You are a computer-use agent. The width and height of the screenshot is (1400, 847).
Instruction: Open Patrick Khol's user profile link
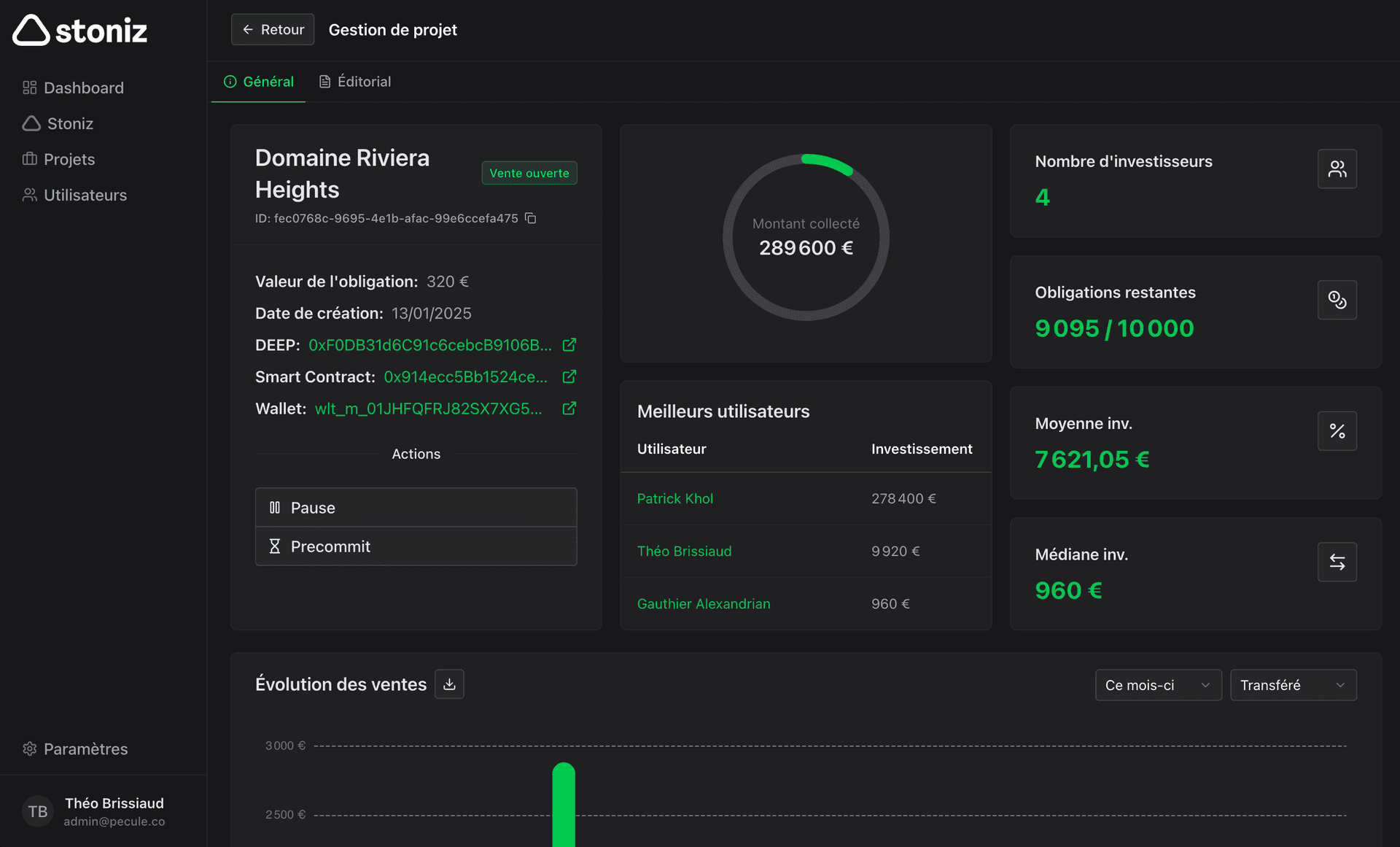coord(674,498)
